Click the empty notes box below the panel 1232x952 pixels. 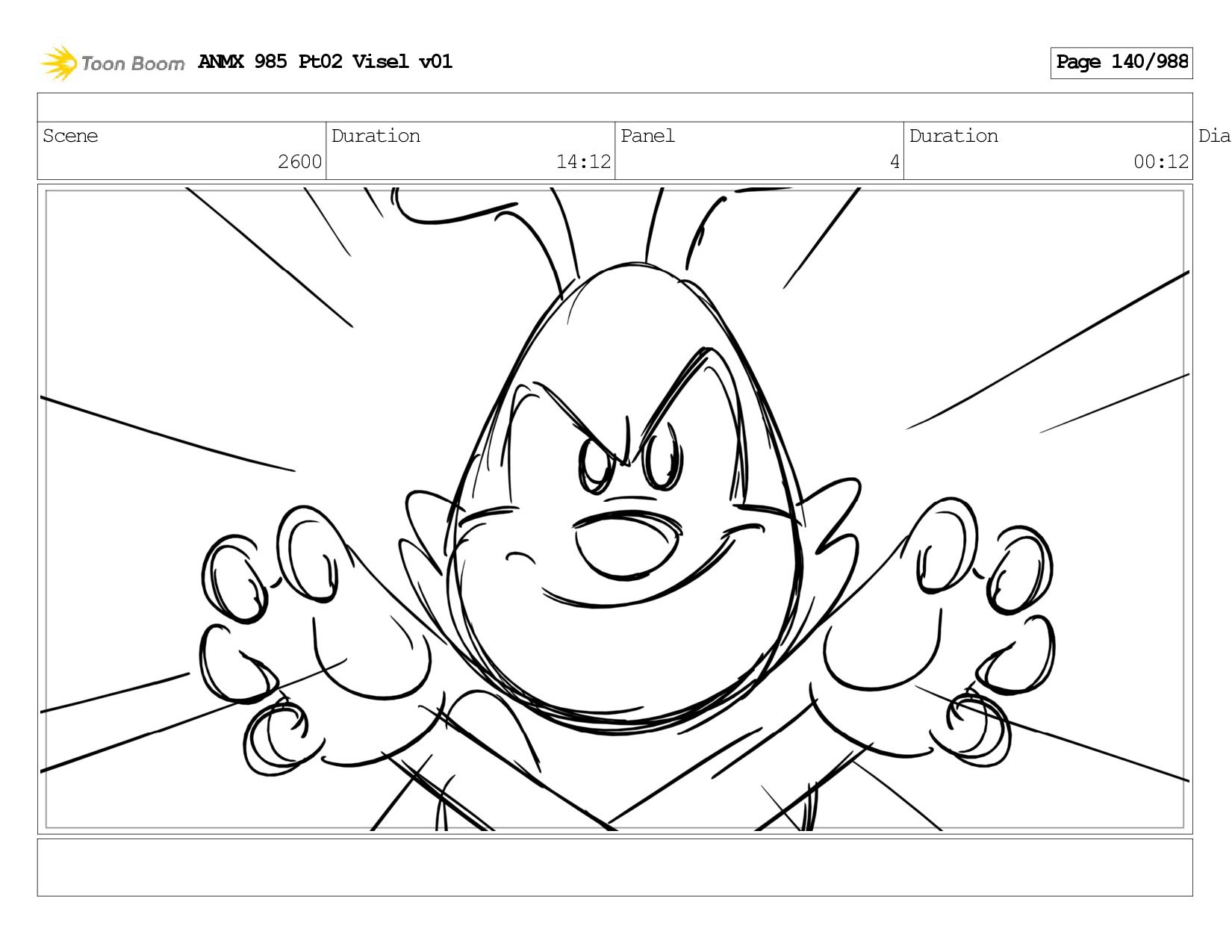[615, 867]
